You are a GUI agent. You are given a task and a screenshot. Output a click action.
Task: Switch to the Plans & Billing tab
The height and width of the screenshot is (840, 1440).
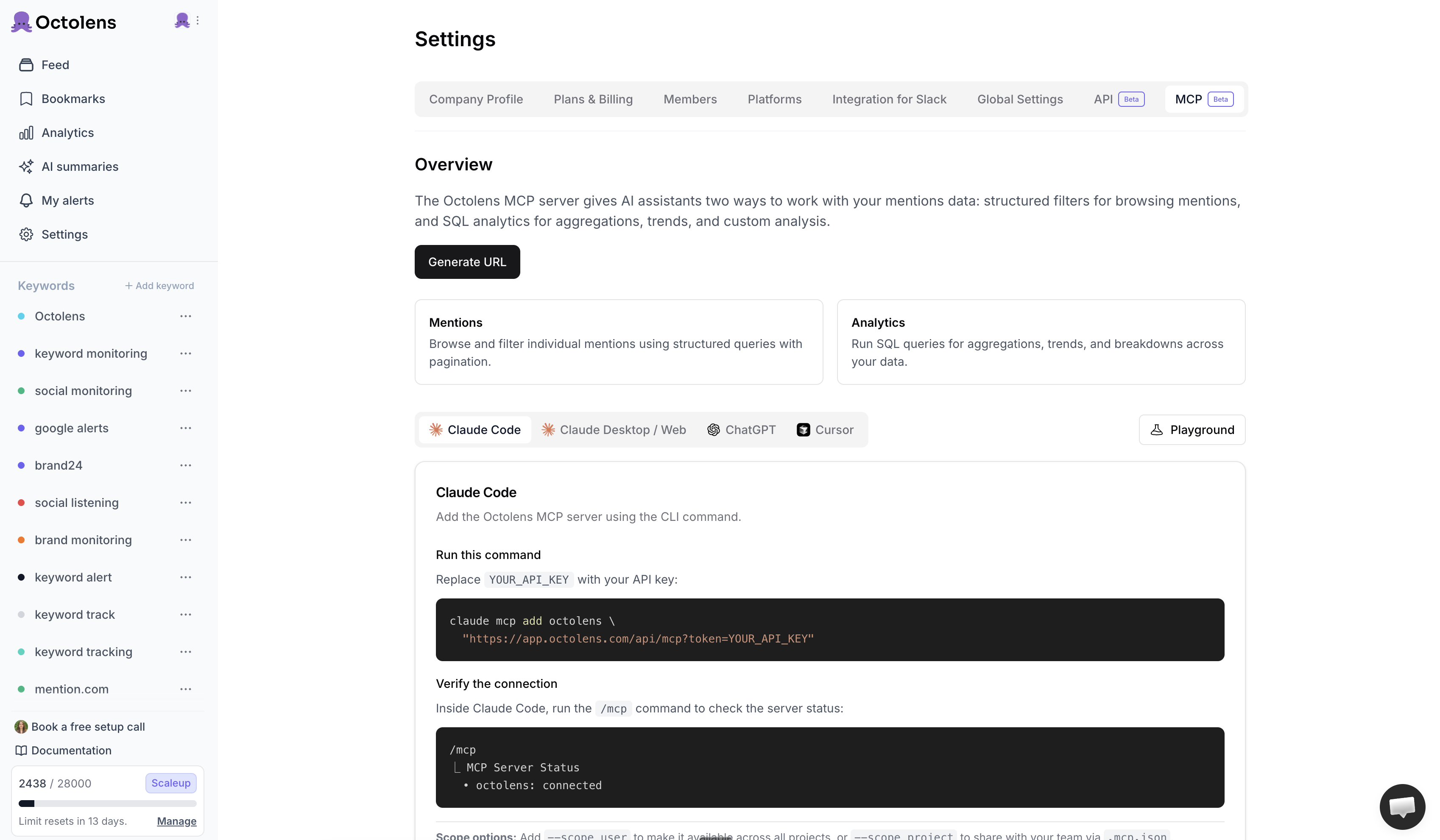click(x=592, y=99)
